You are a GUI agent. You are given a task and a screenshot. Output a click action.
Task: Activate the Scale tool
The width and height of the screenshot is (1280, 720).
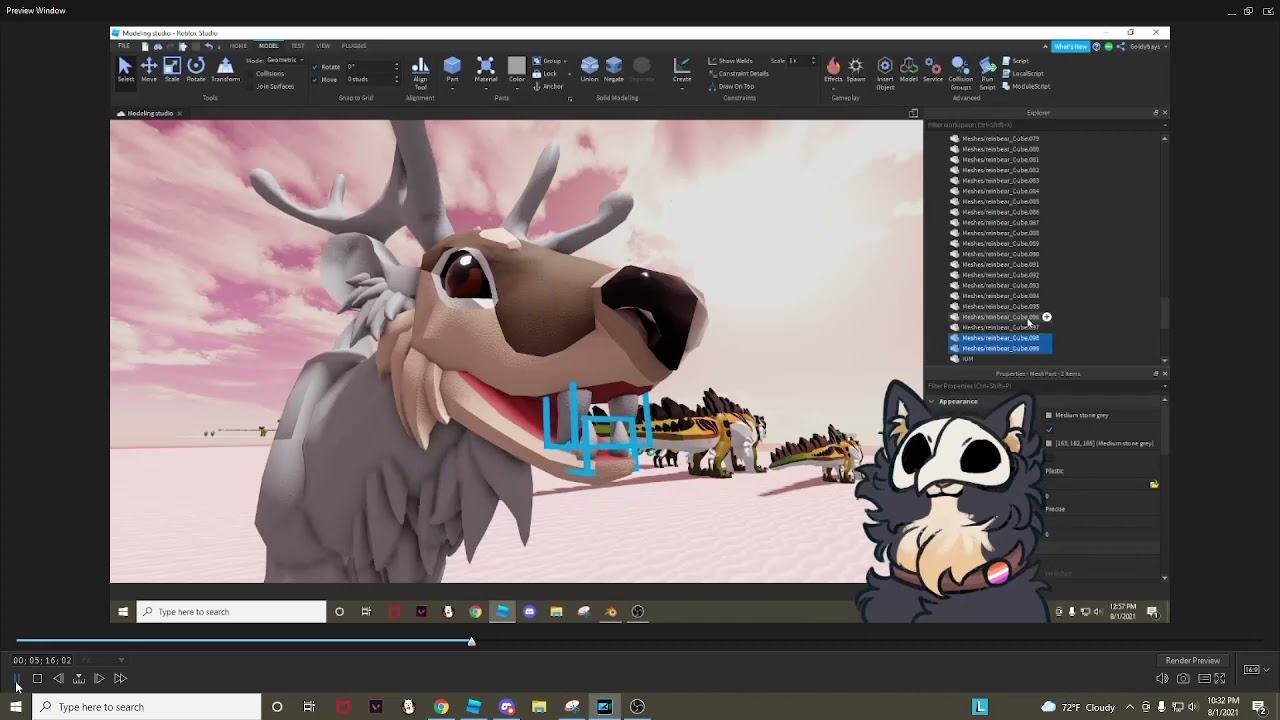point(172,70)
